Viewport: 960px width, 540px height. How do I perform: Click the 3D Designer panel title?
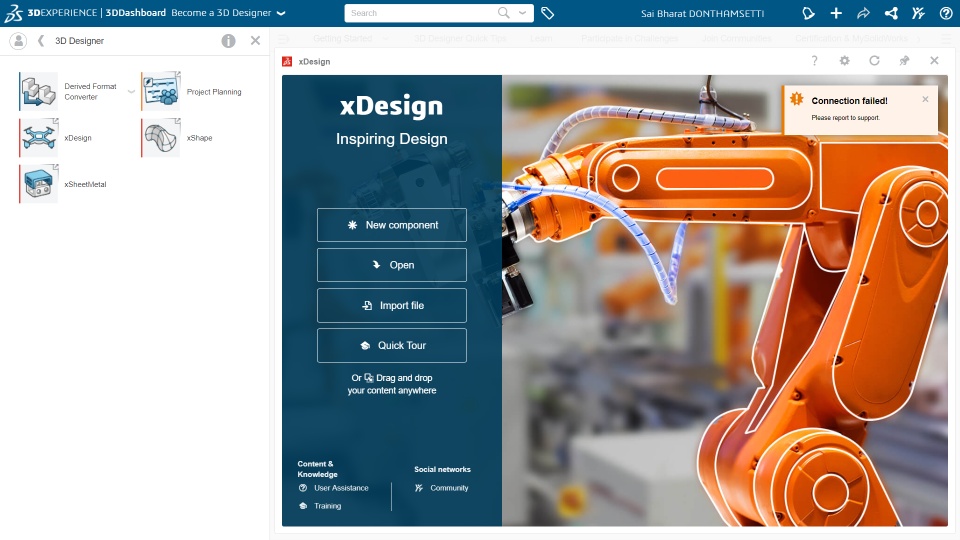coord(80,41)
